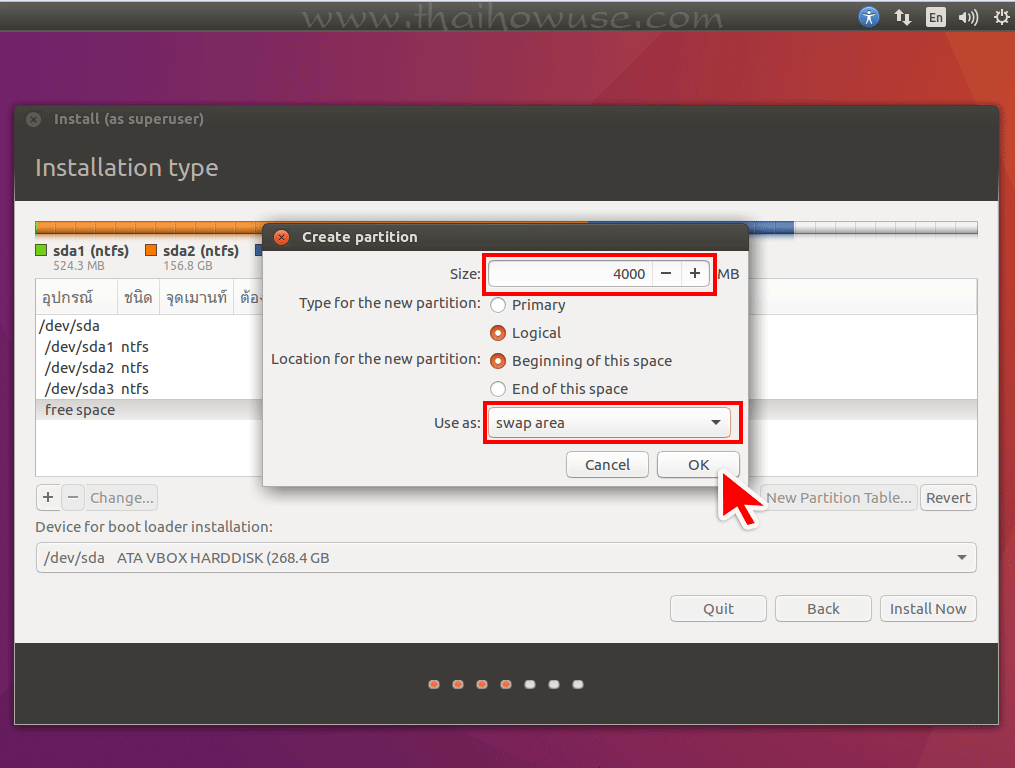Open the En keyboard layout indicator
This screenshot has height=768, width=1015.
pyautogui.click(x=935, y=17)
